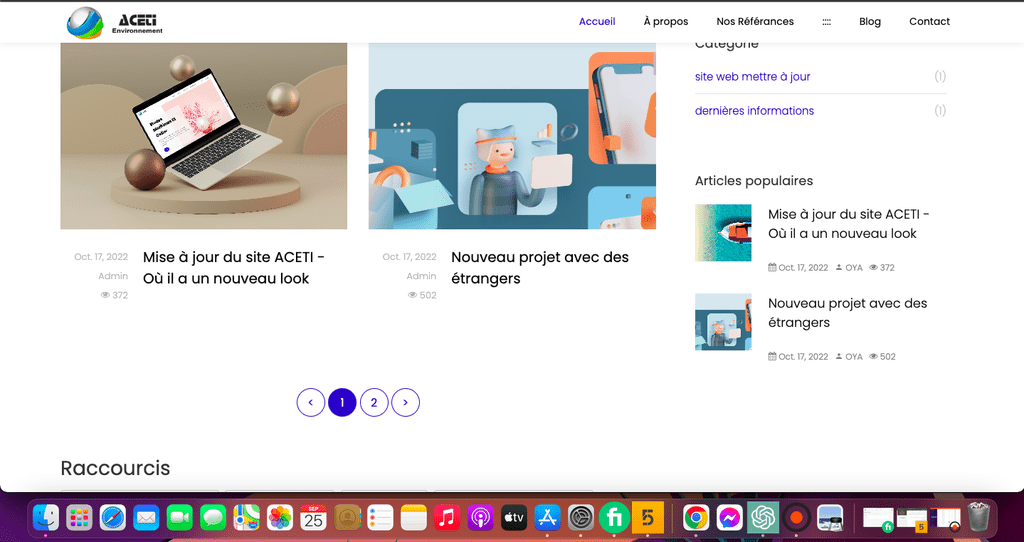Open Launchpad in the dock
The width and height of the screenshot is (1024, 542).
79,518
